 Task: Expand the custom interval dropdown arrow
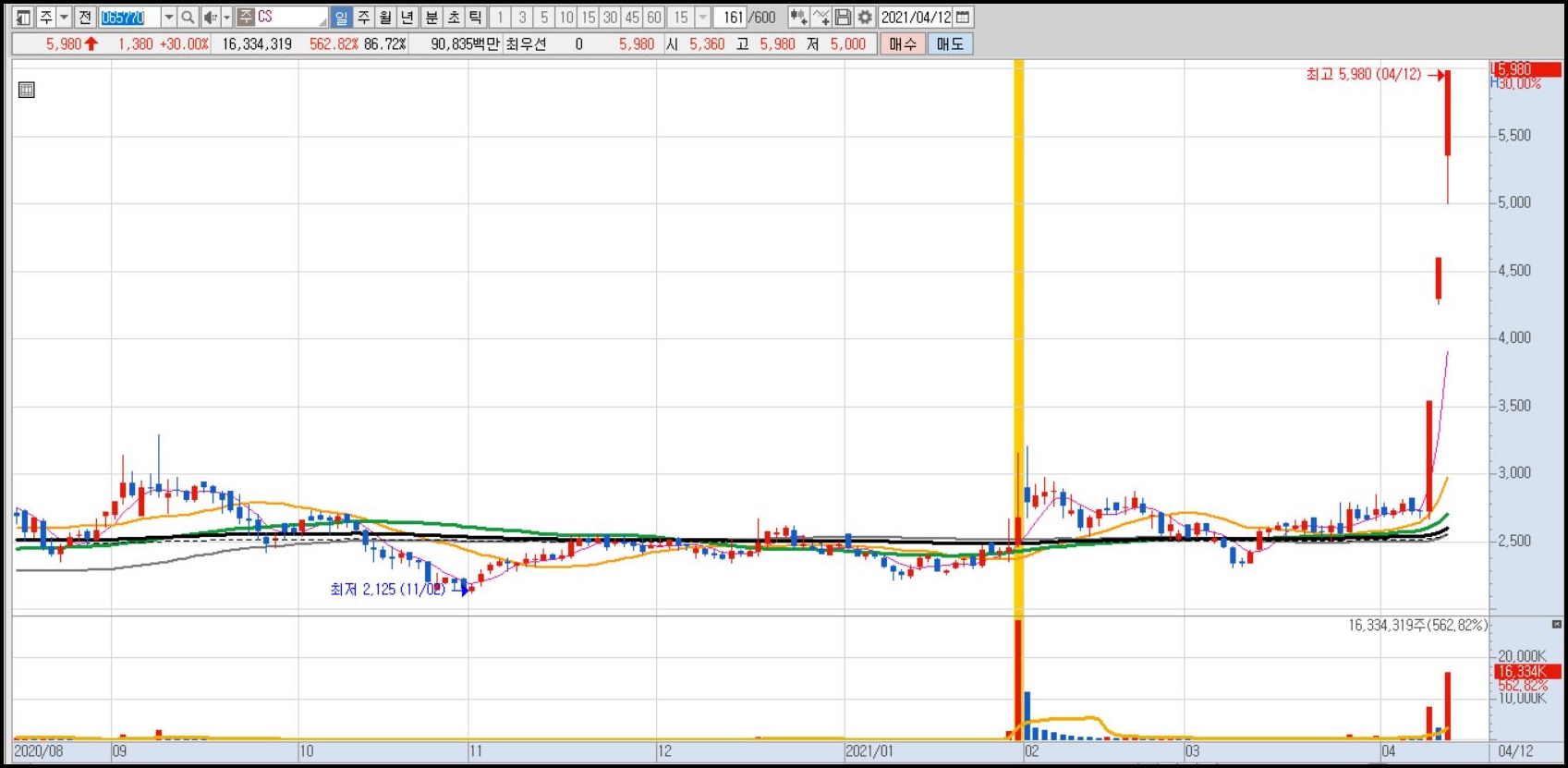(702, 18)
